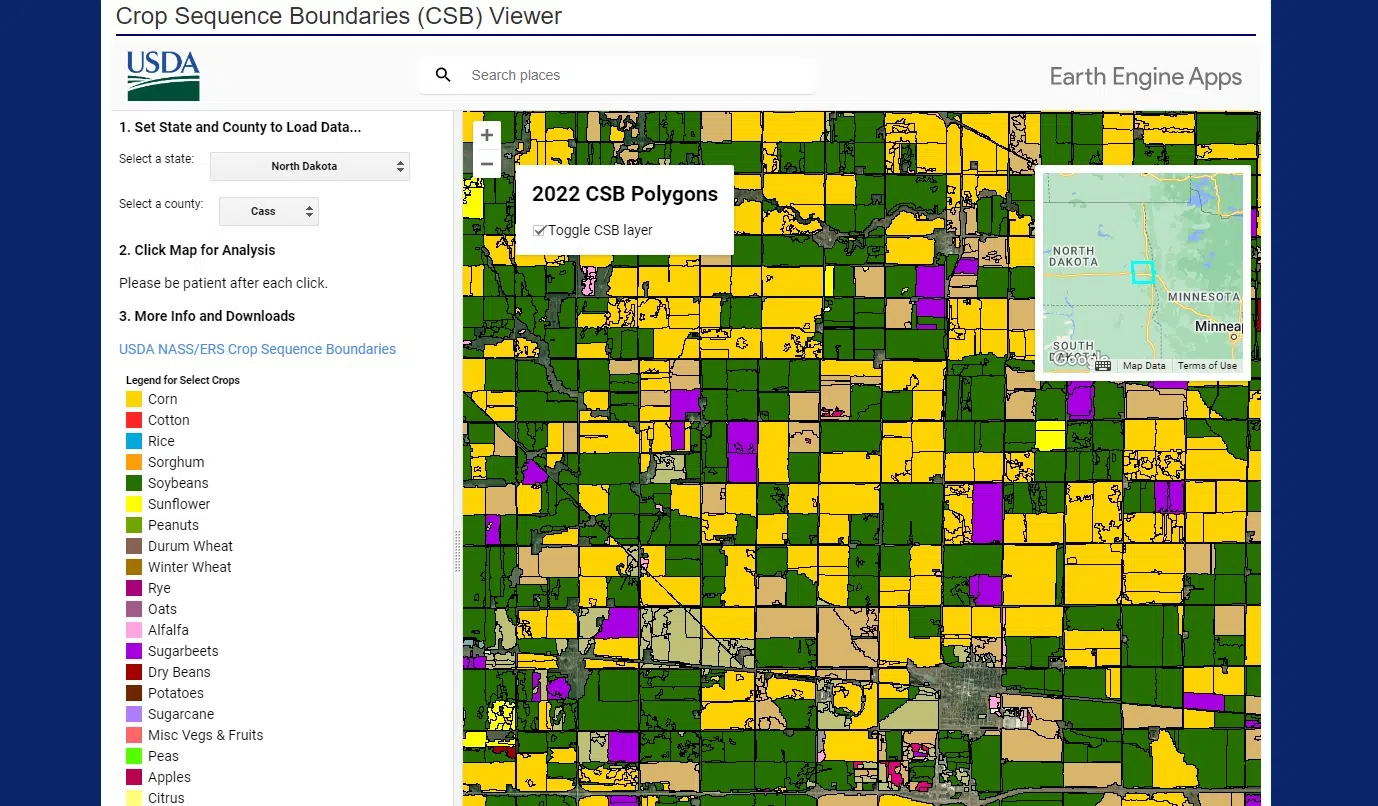The image size is (1378, 806).
Task: Zoom in using the plus button on the map
Action: [x=486, y=134]
